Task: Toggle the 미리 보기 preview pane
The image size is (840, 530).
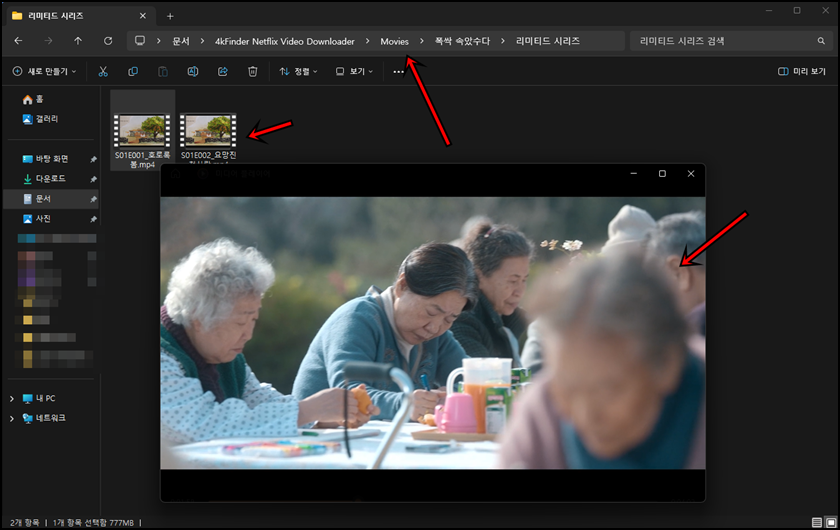Action: click(802, 71)
